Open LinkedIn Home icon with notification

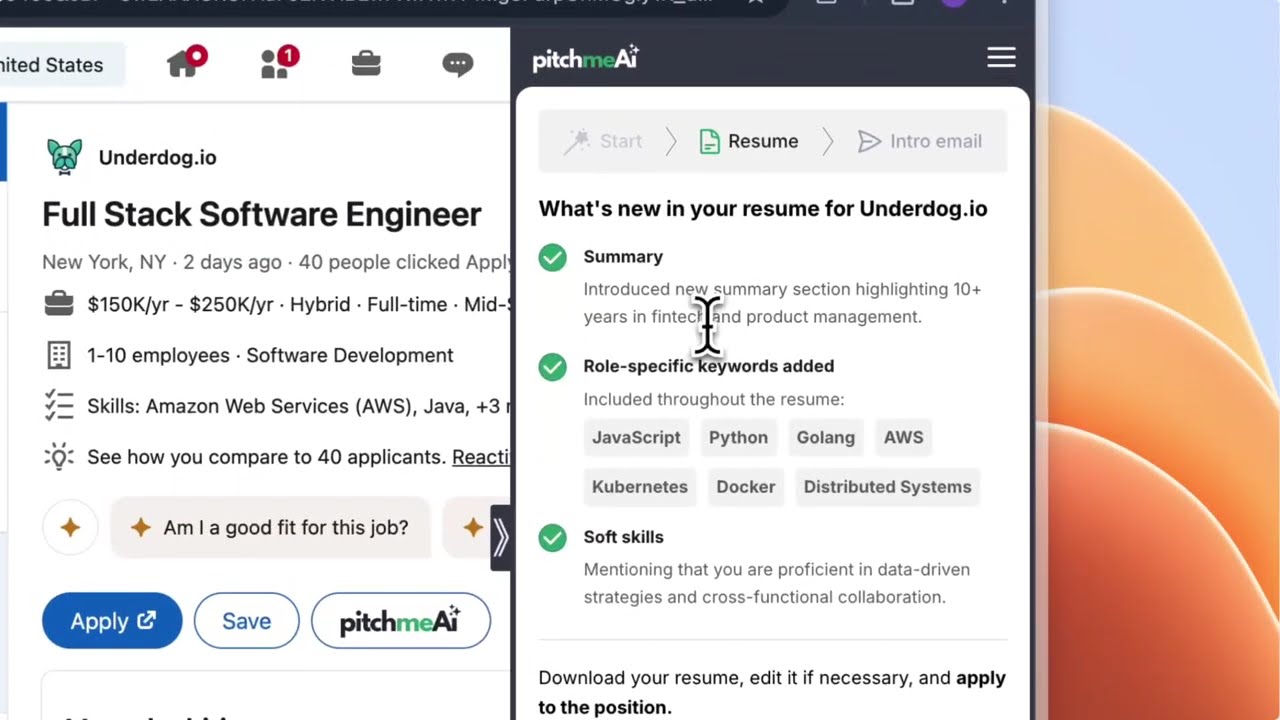[x=185, y=63]
